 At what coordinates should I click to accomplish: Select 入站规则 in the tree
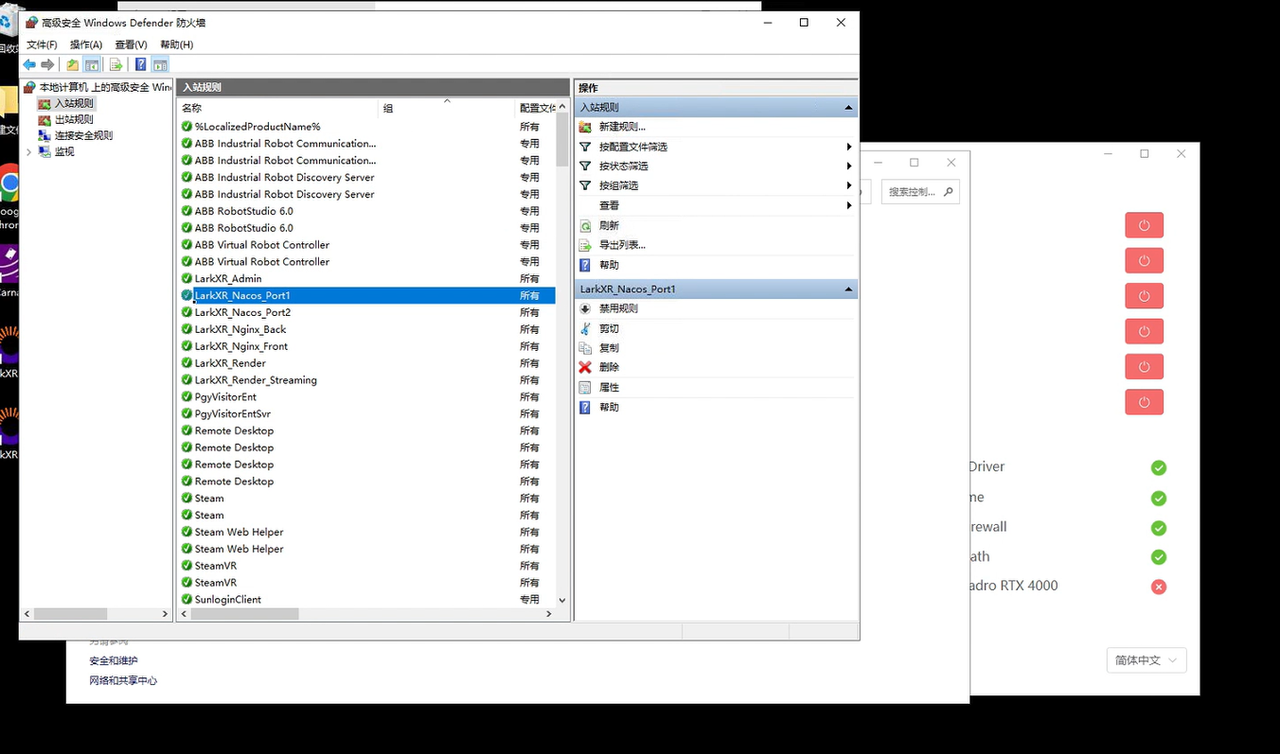(x=74, y=103)
